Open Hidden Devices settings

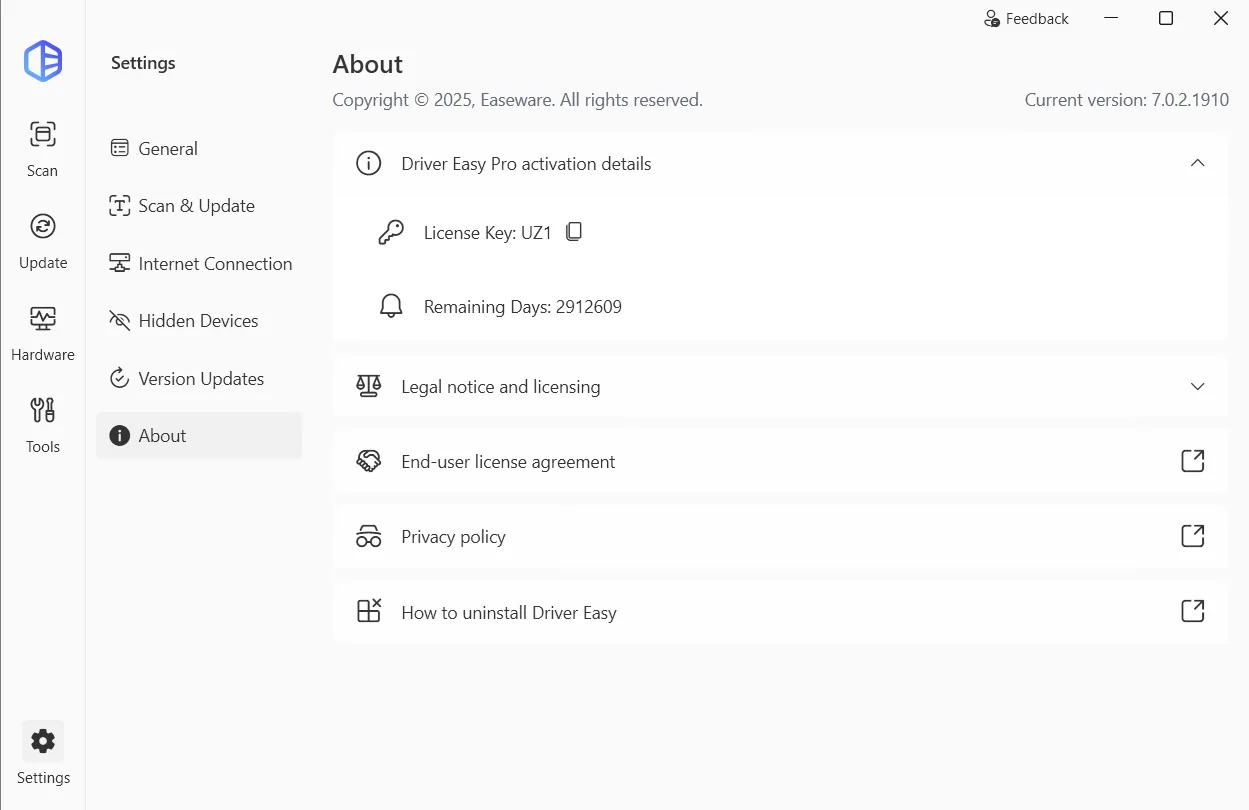point(199,321)
